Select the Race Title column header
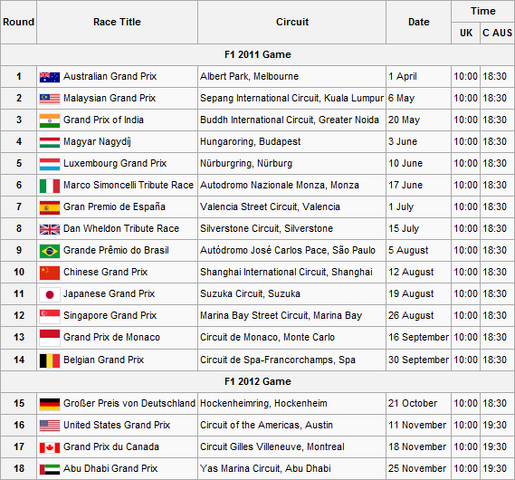The width and height of the screenshot is (515, 480). pyautogui.click(x=117, y=22)
